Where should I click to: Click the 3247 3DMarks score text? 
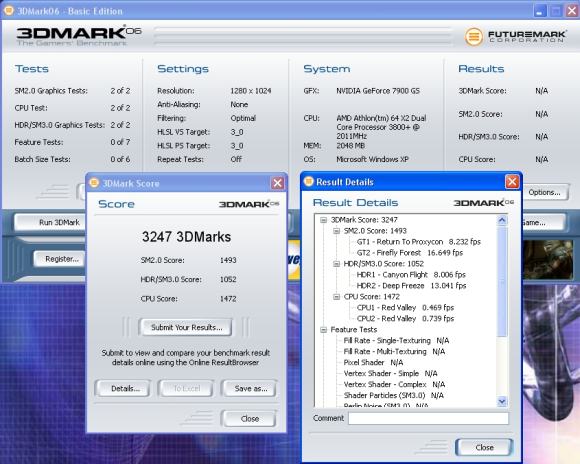186,237
